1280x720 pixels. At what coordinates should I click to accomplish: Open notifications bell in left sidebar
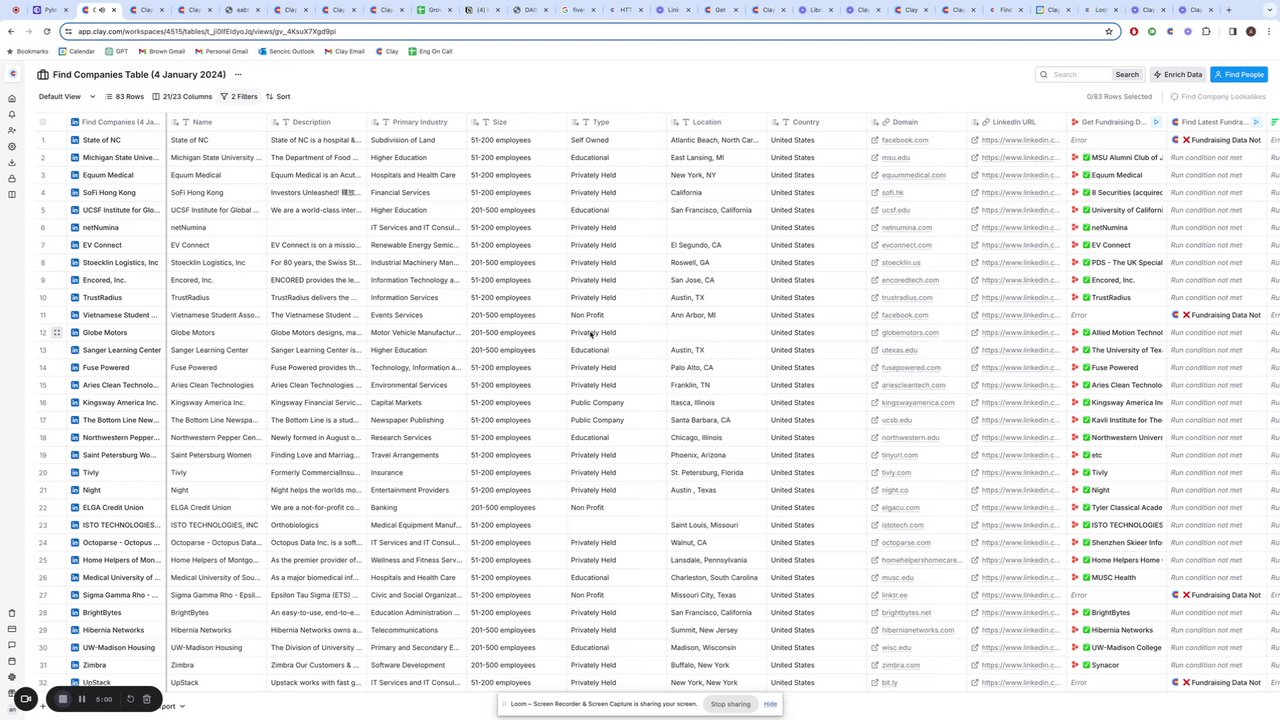pos(12,114)
